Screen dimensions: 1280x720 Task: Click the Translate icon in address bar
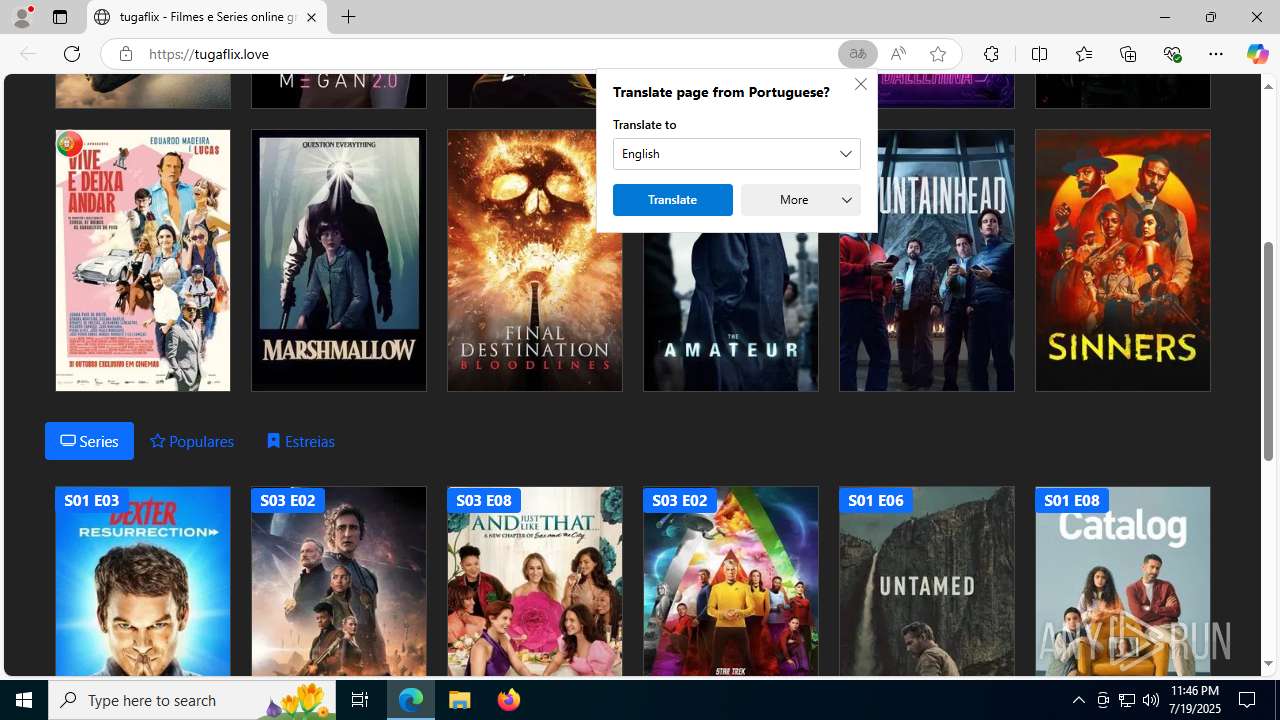(858, 54)
